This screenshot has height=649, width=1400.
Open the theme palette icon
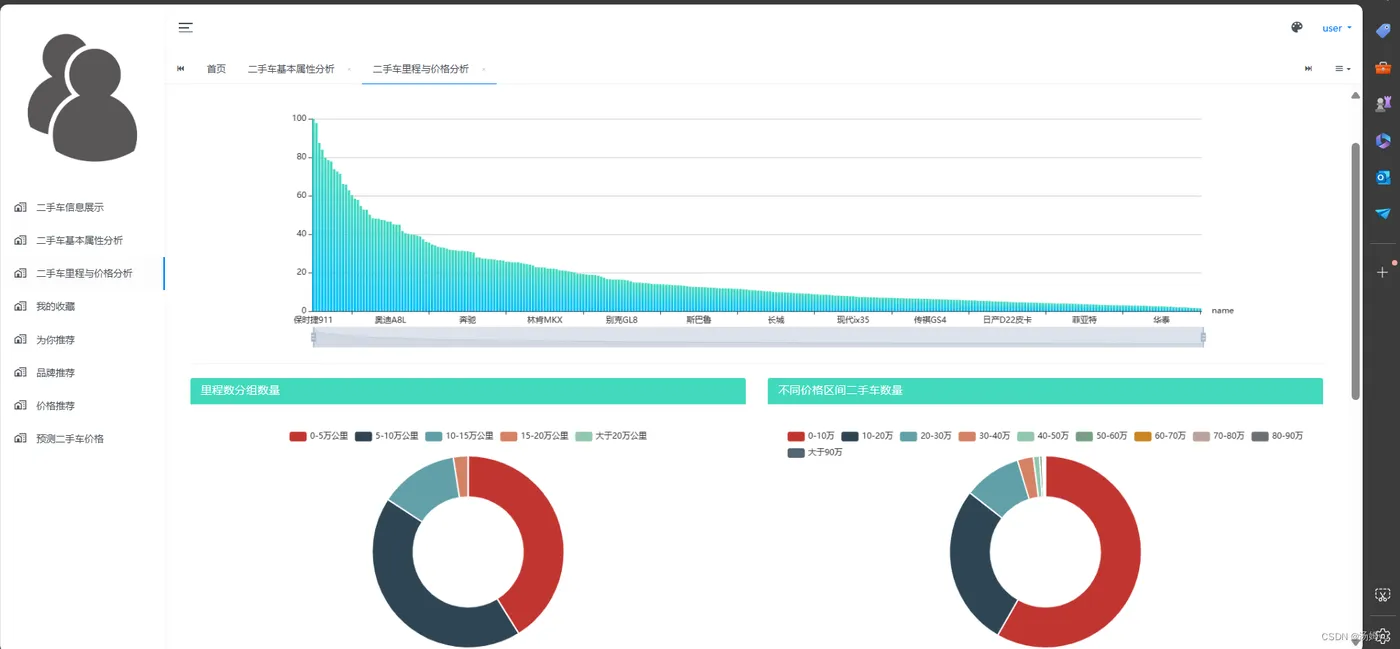click(1297, 28)
